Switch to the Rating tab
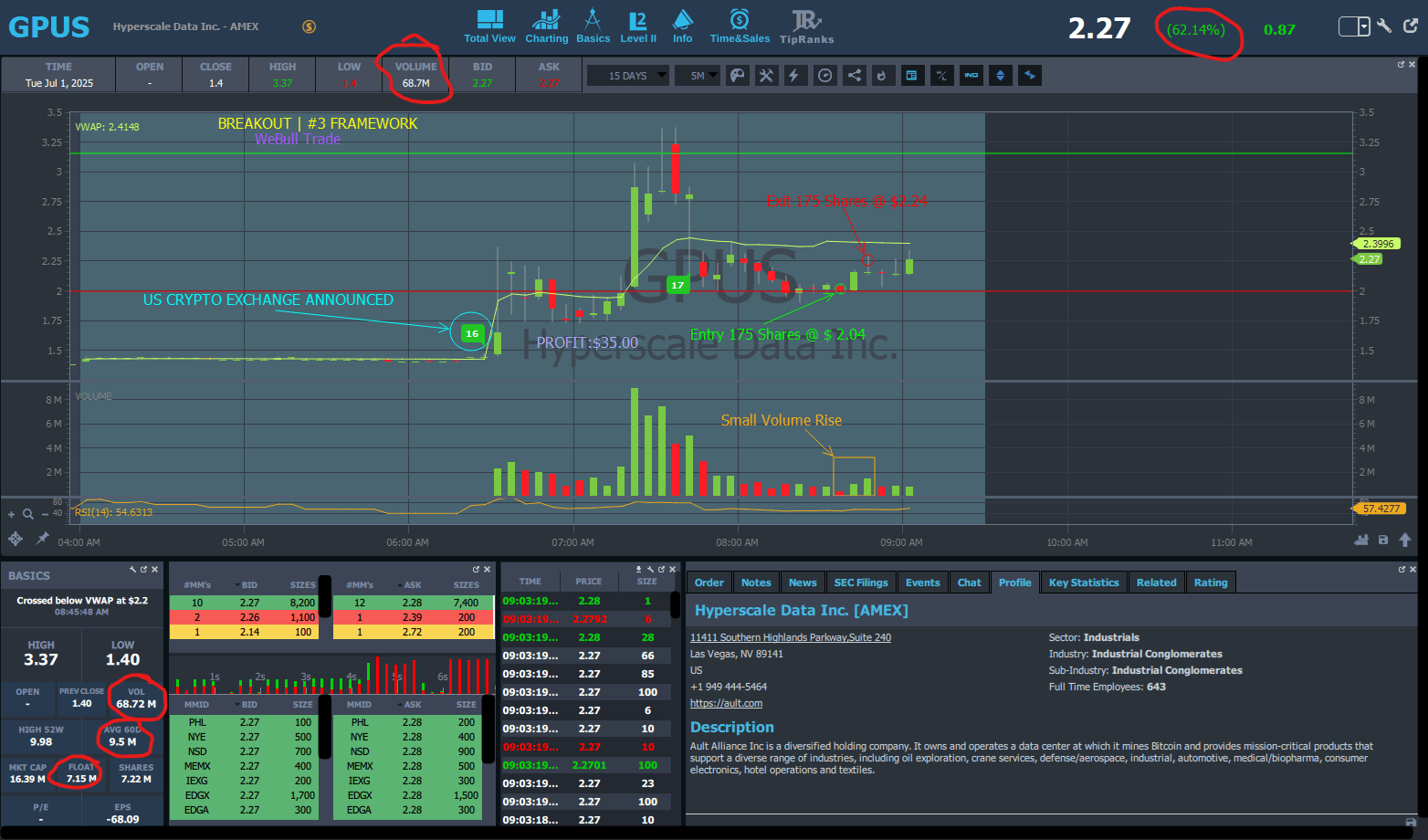Image resolution: width=1428 pixels, height=840 pixels. [x=1211, y=583]
